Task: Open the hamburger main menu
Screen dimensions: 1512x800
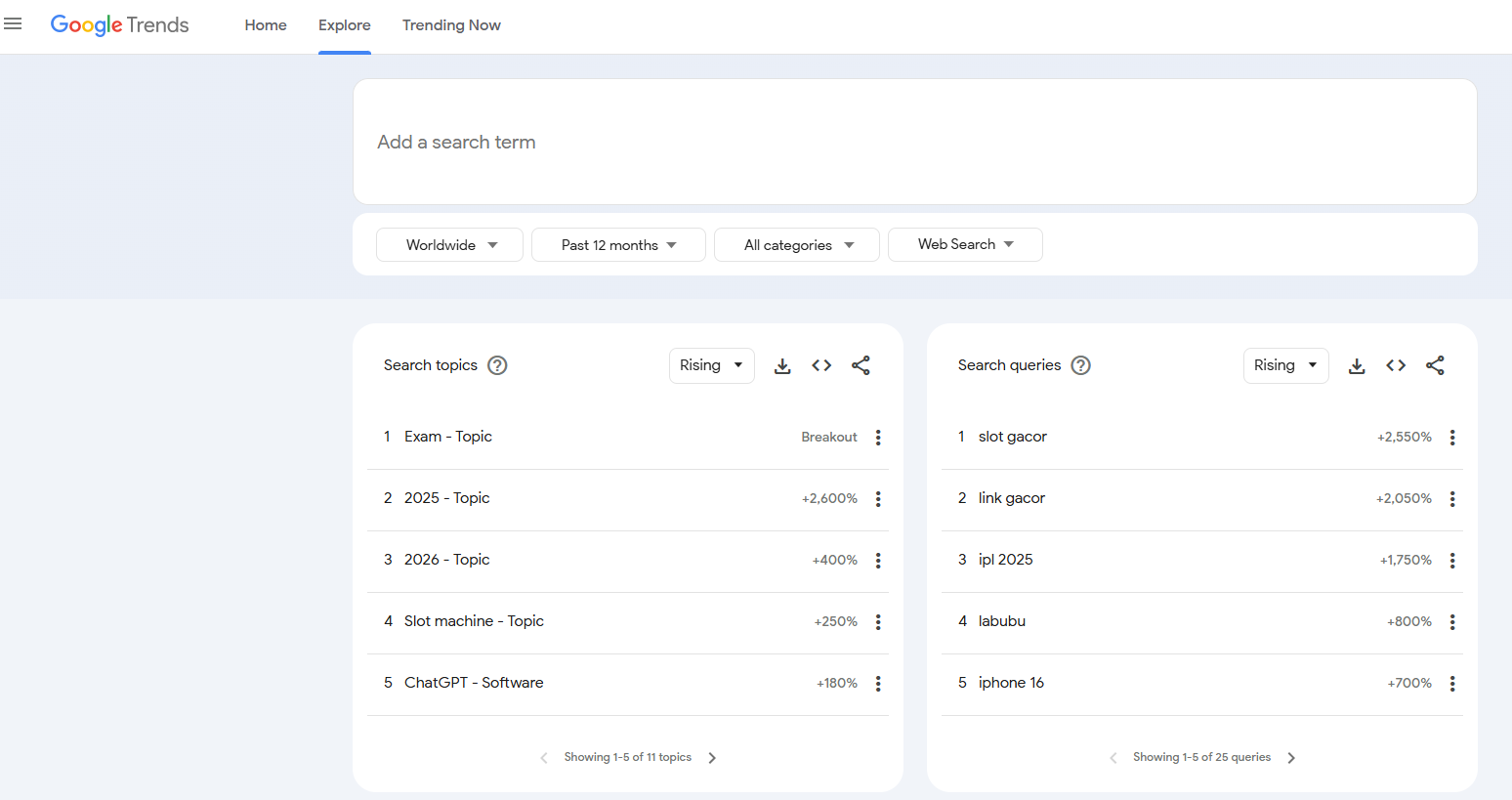Action: 13,24
